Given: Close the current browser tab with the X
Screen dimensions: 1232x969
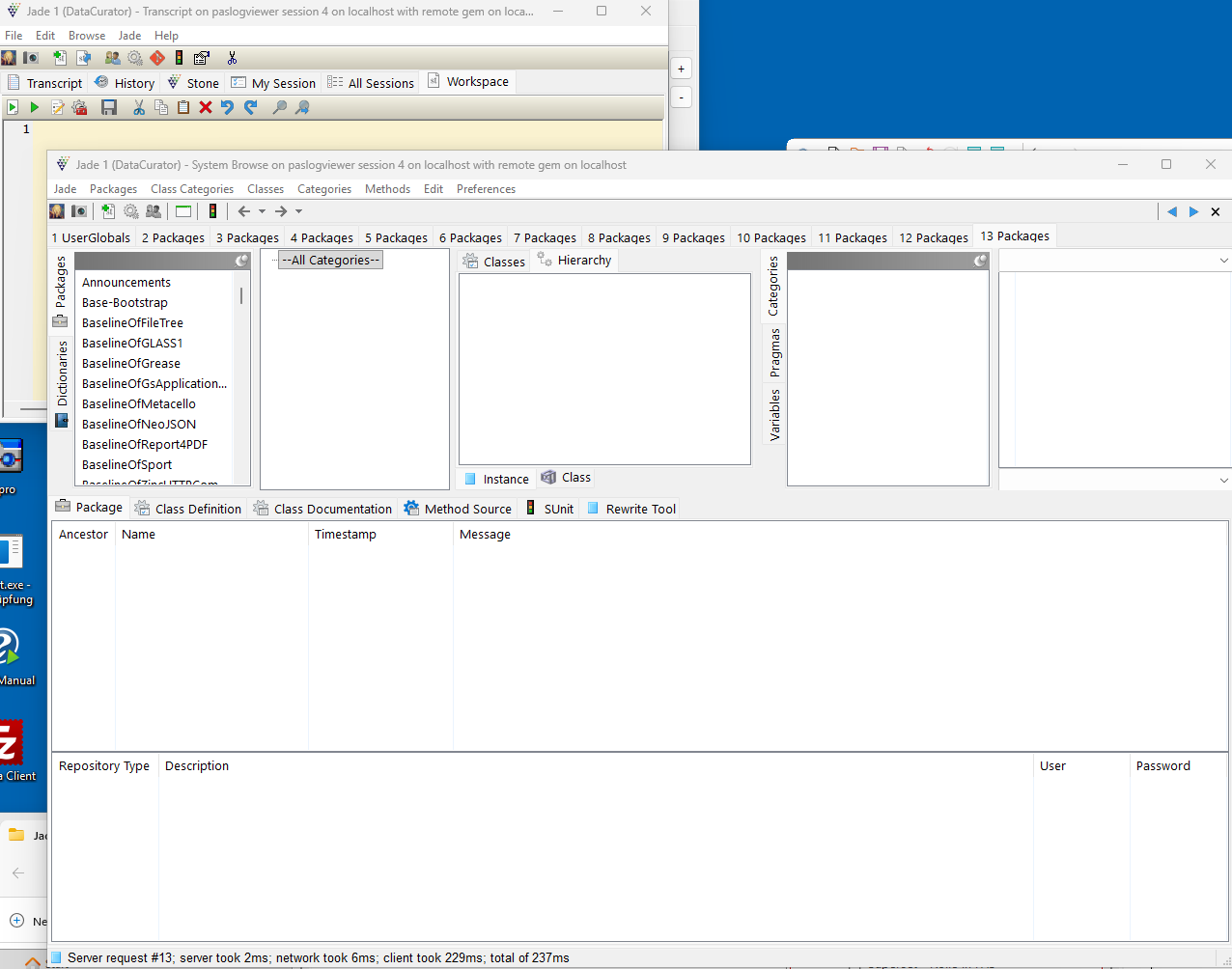Looking at the screenshot, I should pos(1216,211).
